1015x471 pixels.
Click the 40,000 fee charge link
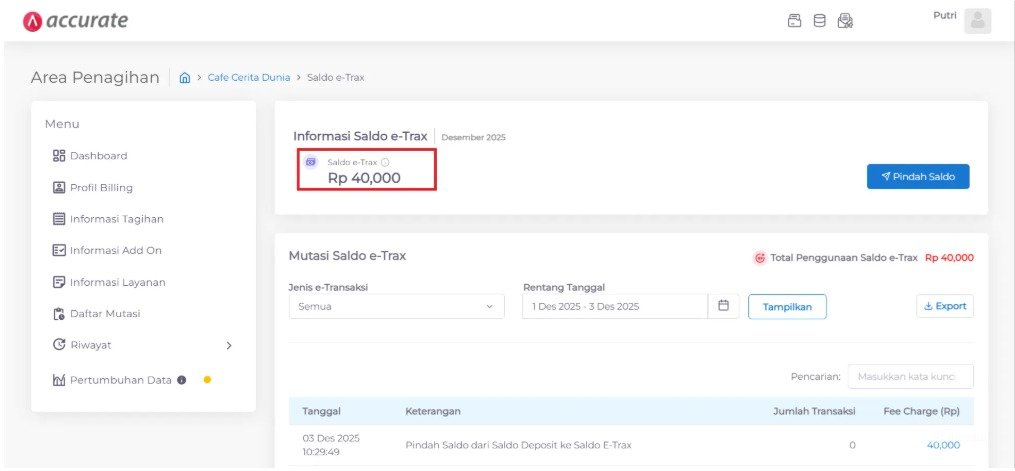[x=943, y=445]
